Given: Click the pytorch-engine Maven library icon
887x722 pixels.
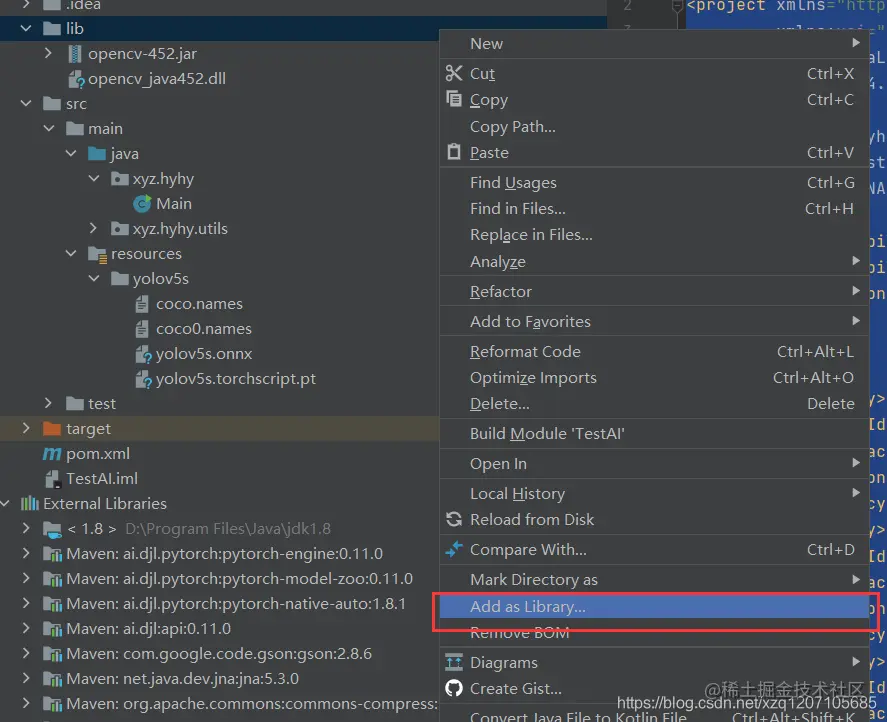Looking at the screenshot, I should click(x=53, y=554).
